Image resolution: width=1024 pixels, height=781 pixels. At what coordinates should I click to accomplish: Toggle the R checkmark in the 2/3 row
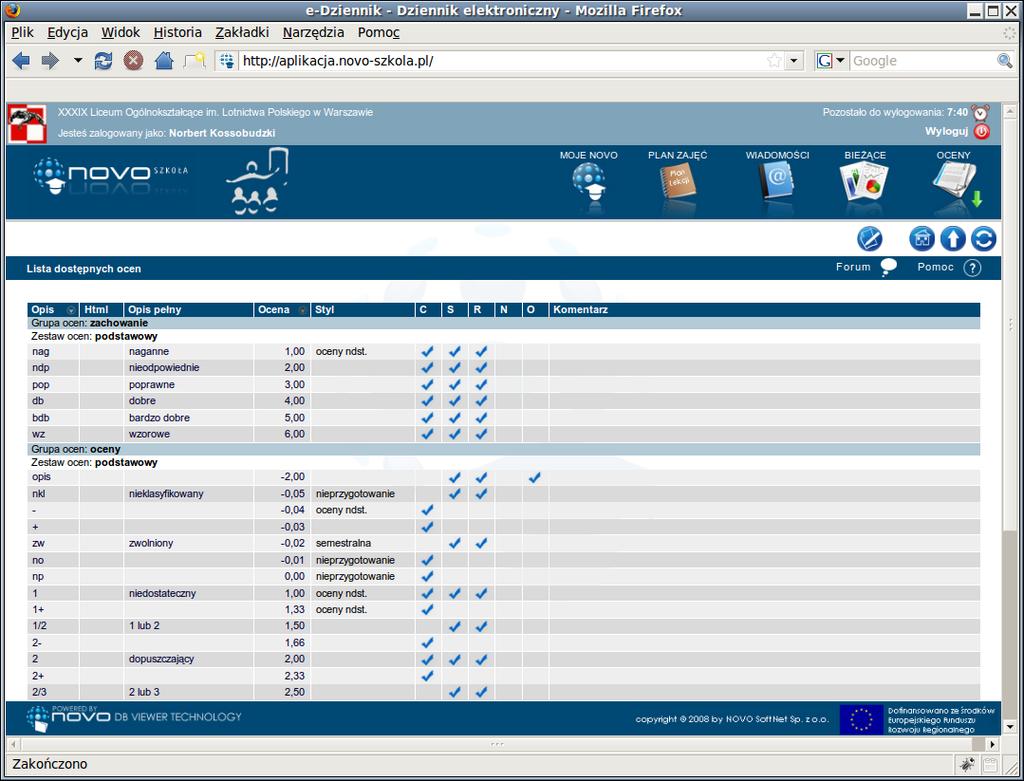(x=481, y=692)
